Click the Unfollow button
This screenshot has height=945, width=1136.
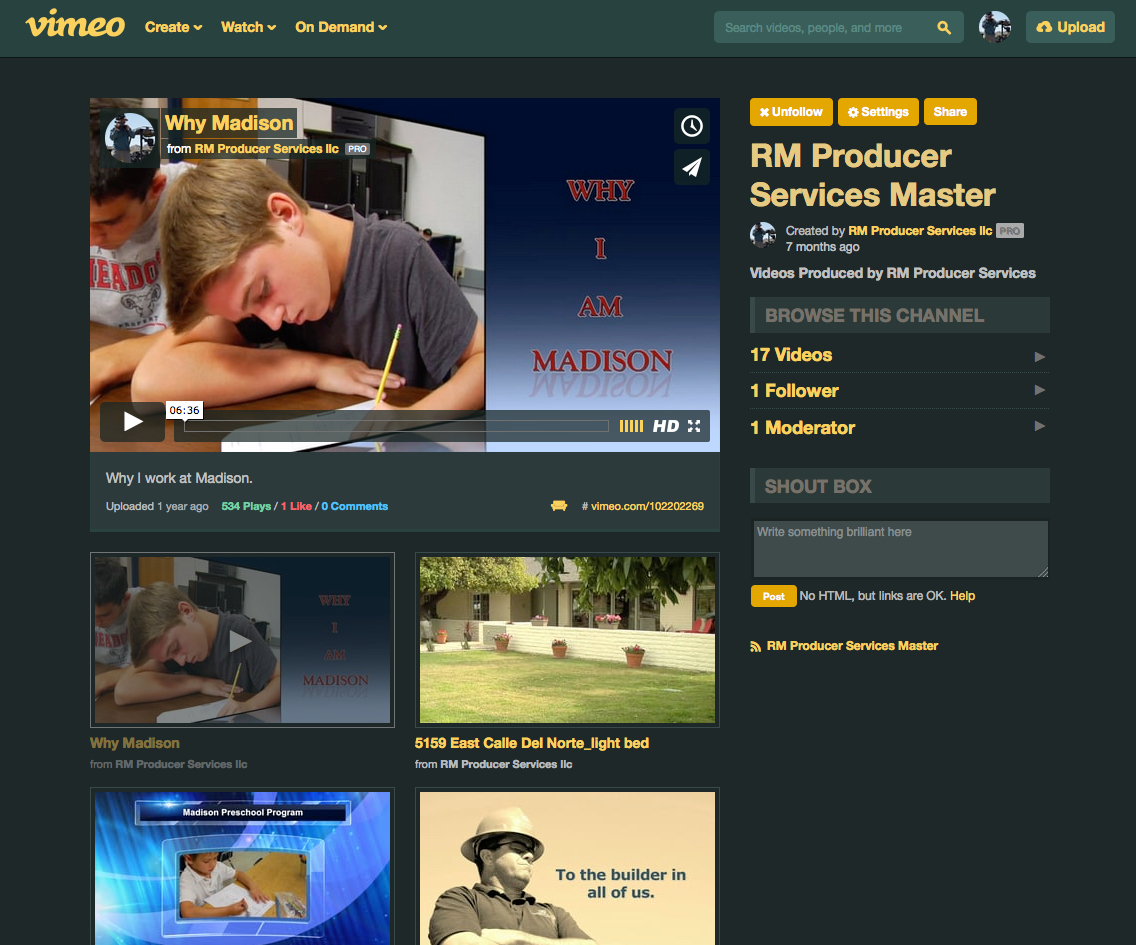tap(791, 112)
